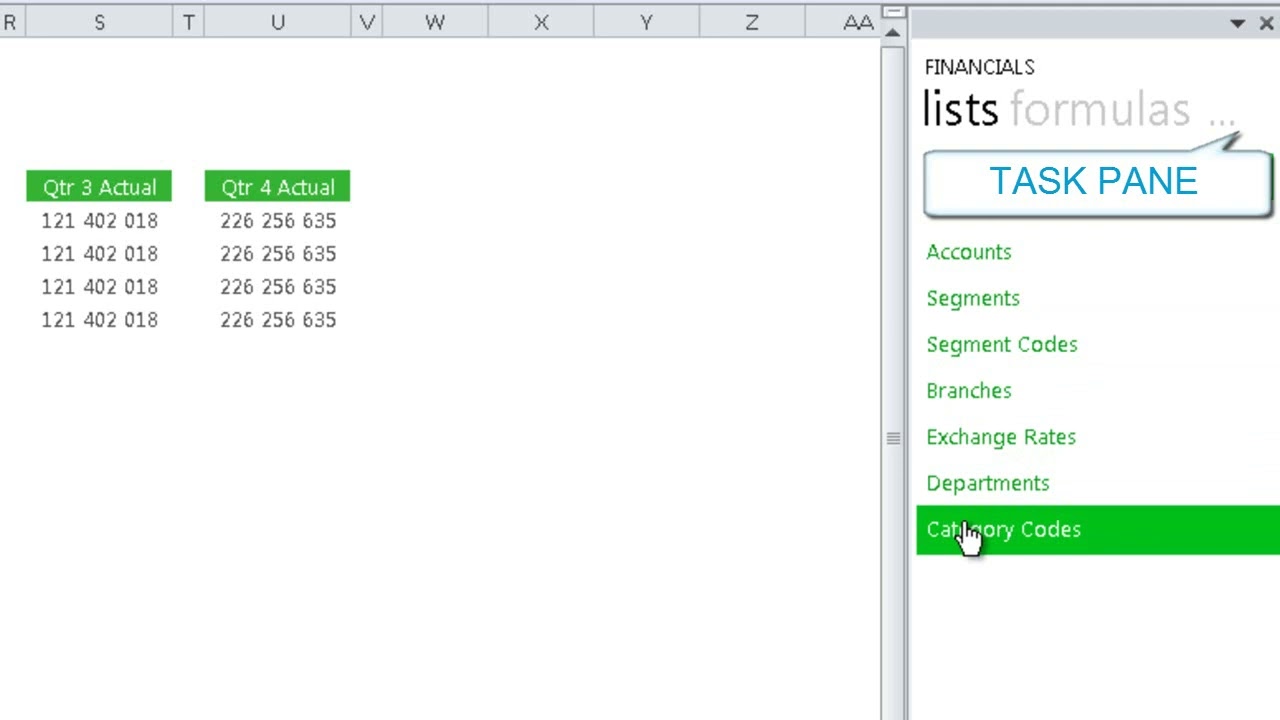
Task: Open the Exchange Rates list
Action: [1001, 437]
